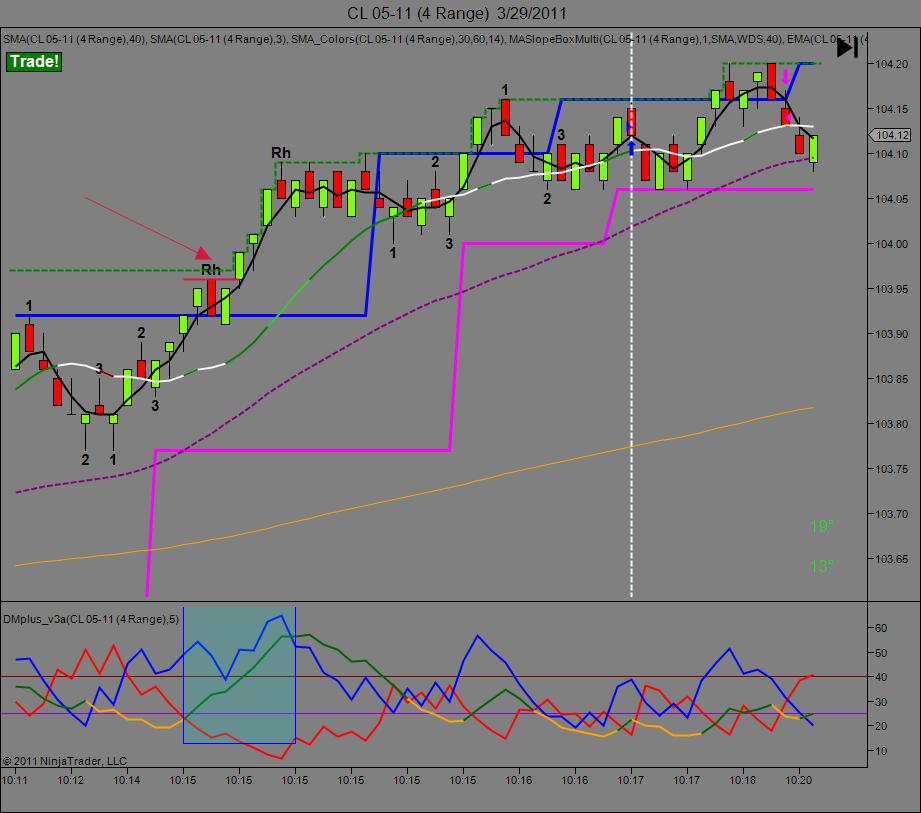
Task: Click price axis label 104.05
Action: [891, 199]
